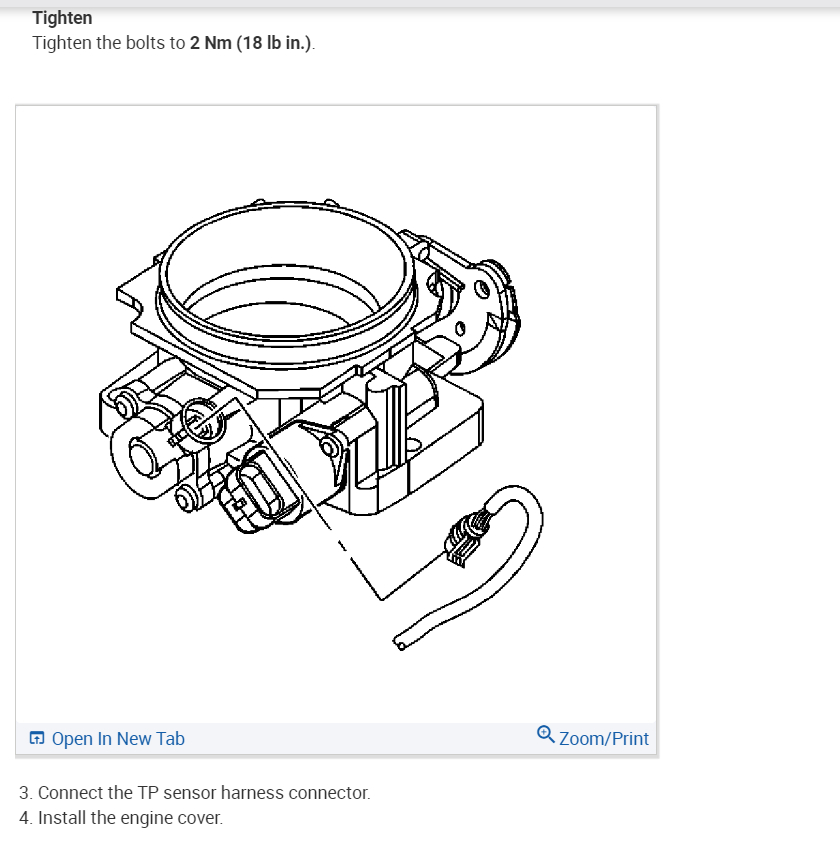The width and height of the screenshot is (840, 856).
Task: Select the Zoom/Print link text
Action: (x=604, y=739)
